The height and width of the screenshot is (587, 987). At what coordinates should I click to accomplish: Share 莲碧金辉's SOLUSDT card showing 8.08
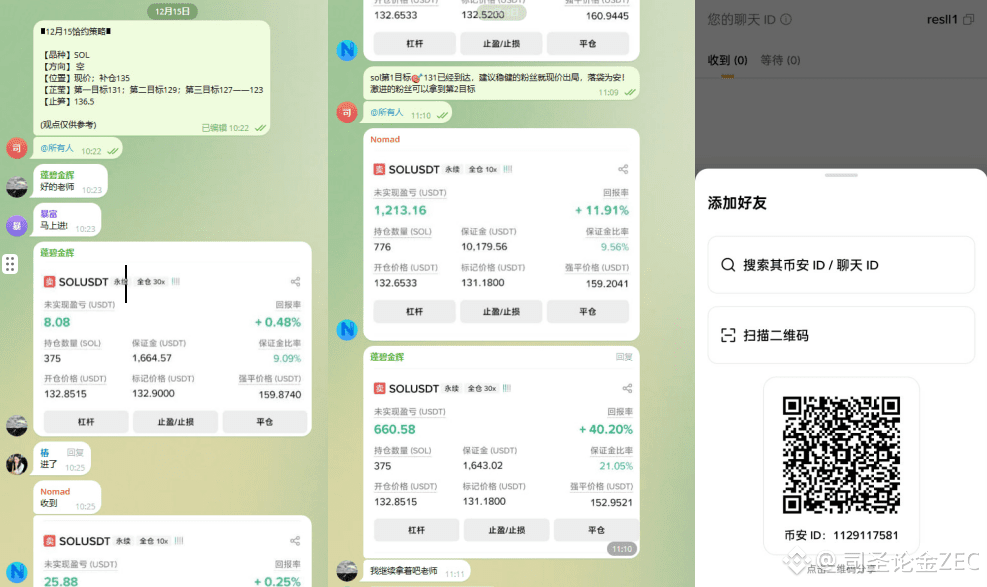point(295,282)
